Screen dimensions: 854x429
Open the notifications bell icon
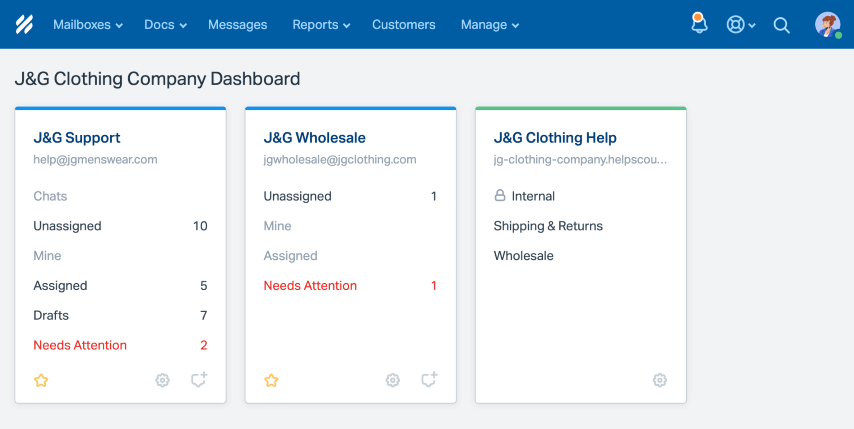tap(699, 24)
